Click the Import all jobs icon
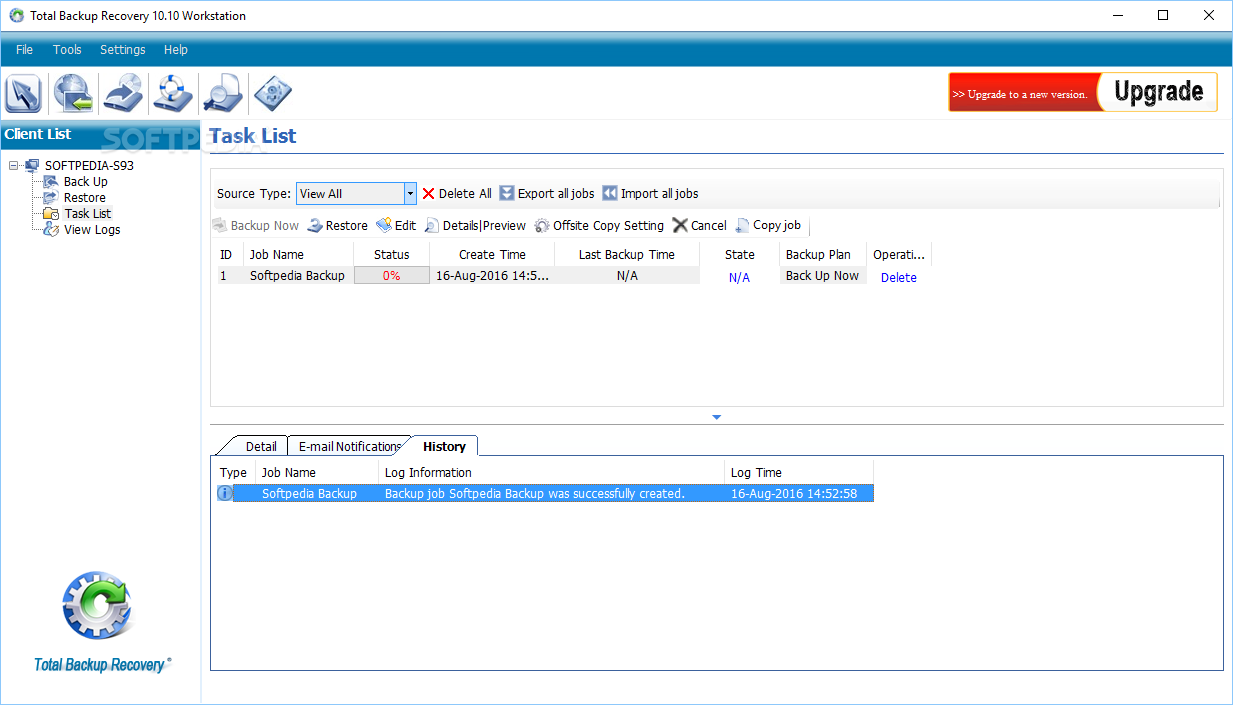This screenshot has width=1233, height=705. tap(609, 194)
